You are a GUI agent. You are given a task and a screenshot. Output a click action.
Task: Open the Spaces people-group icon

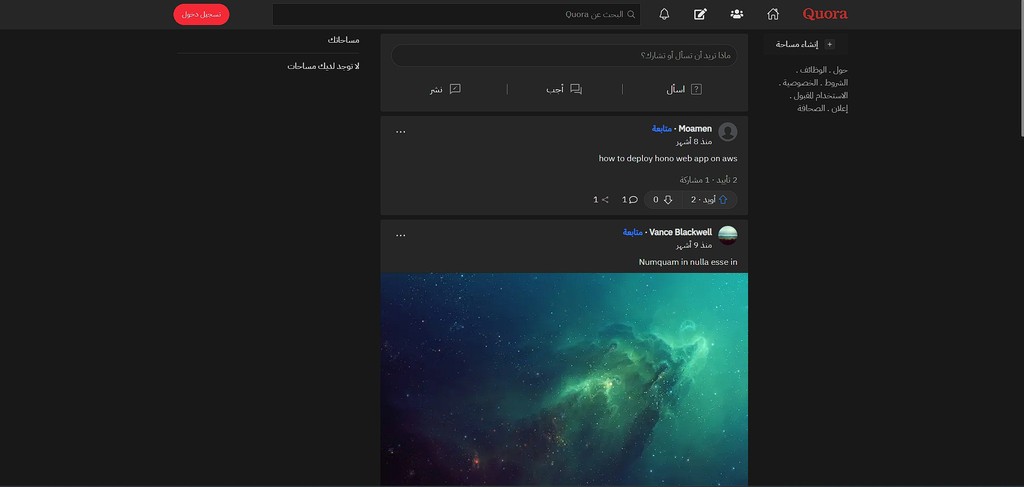point(737,14)
